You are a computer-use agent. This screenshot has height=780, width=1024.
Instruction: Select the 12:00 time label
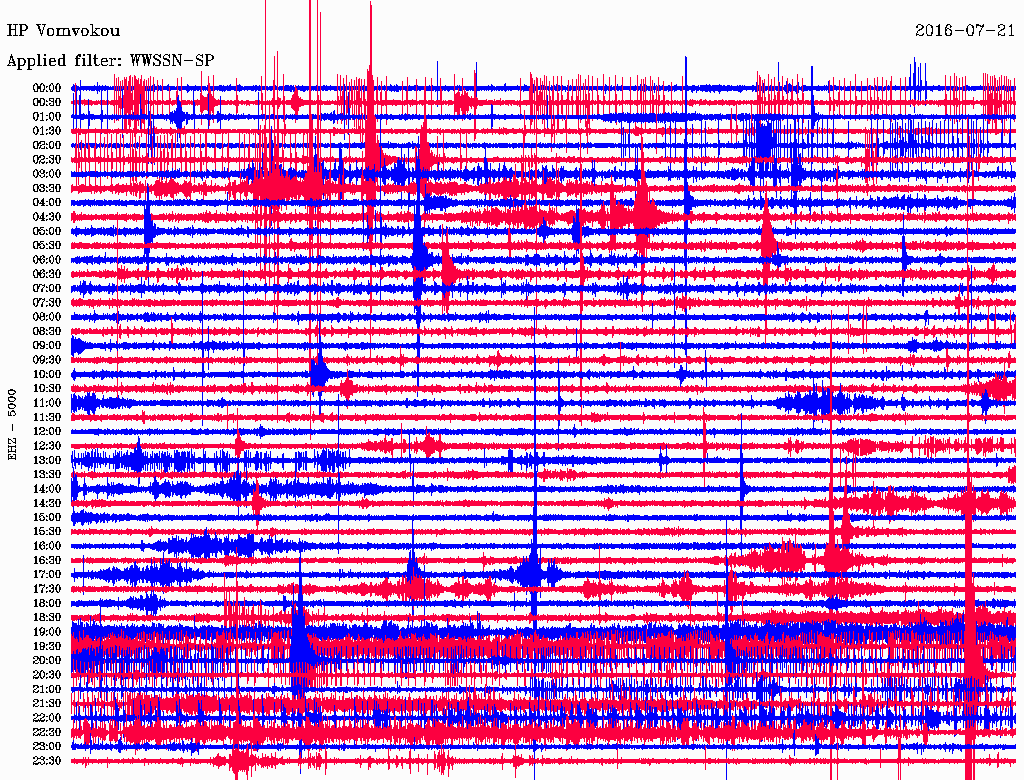47,431
